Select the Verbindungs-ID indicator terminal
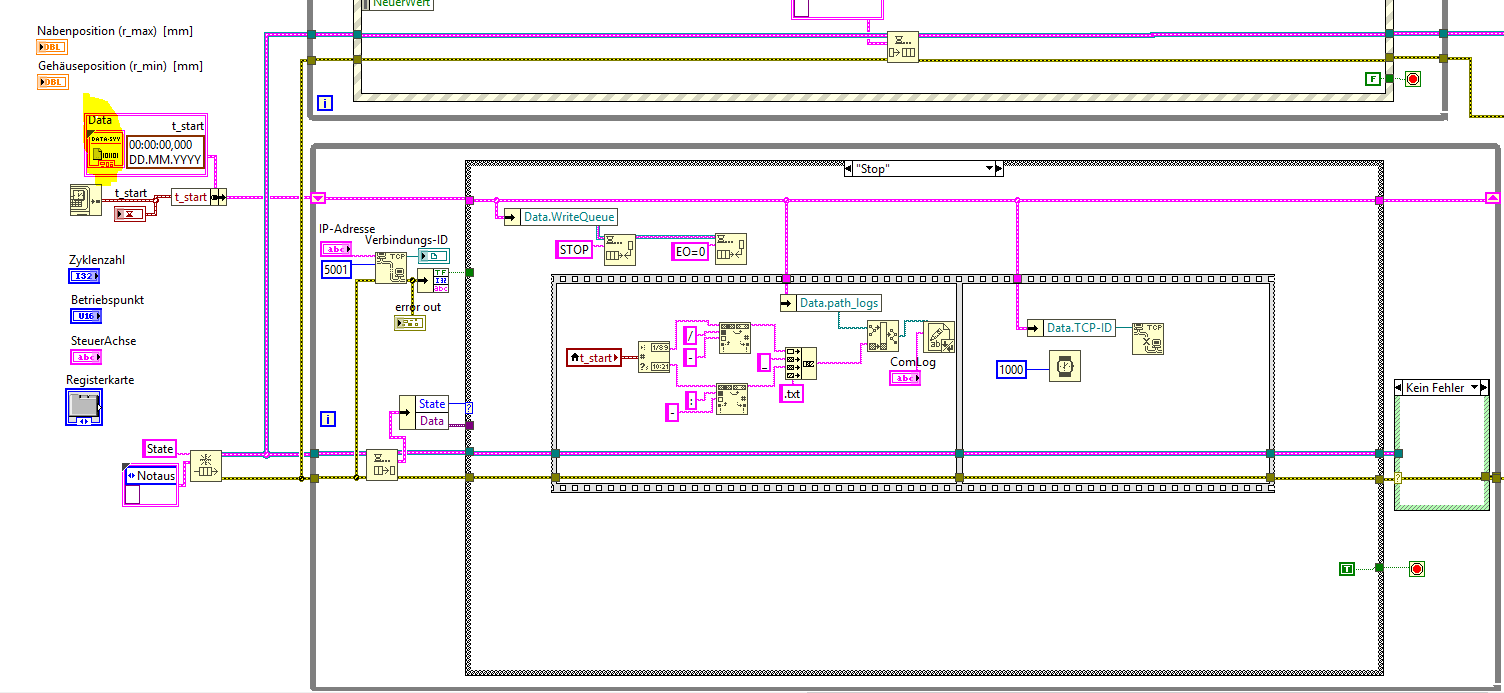Image resolution: width=1504 pixels, height=693 pixels. pos(435,256)
